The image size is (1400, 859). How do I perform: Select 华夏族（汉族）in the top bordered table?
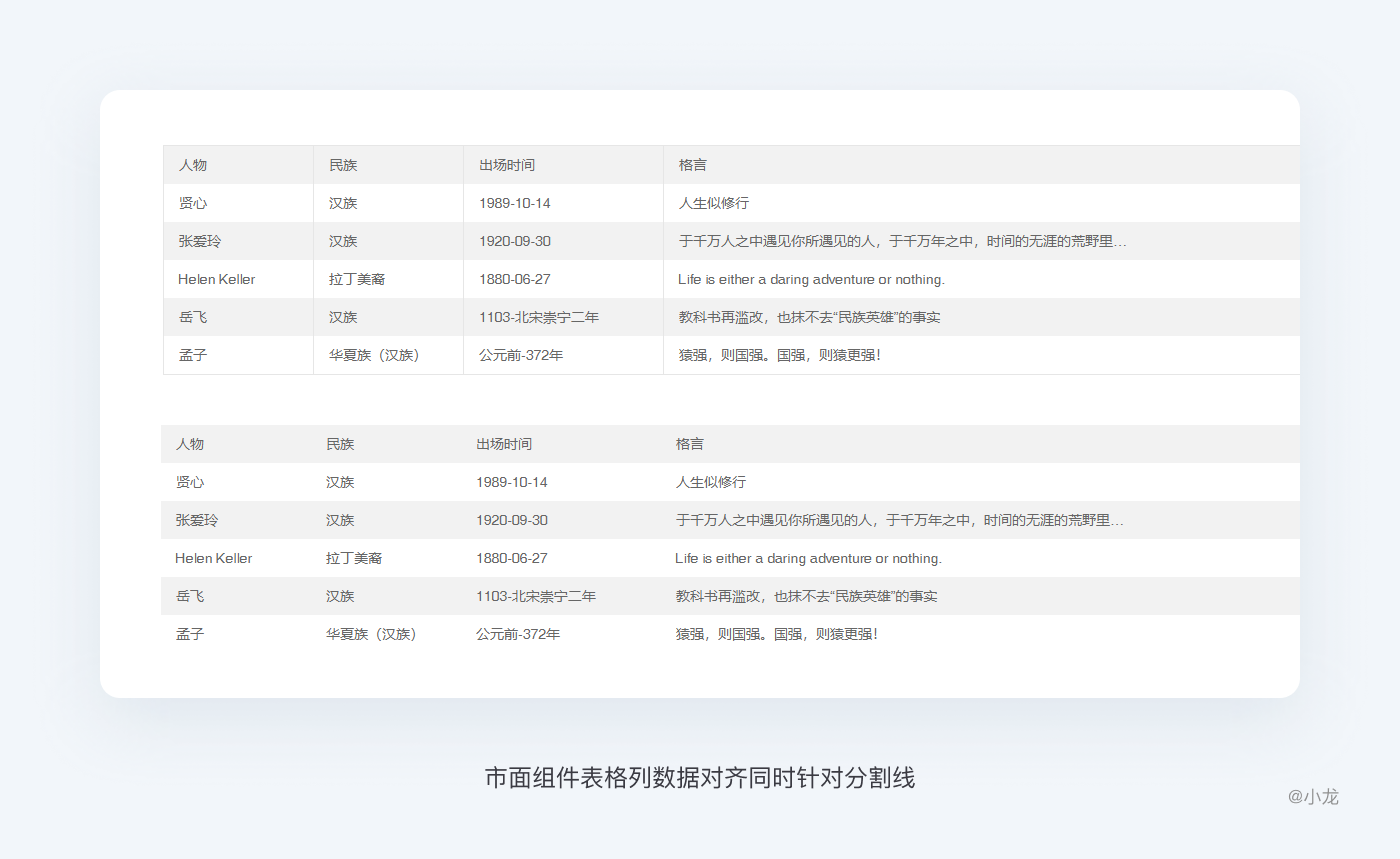(374, 355)
